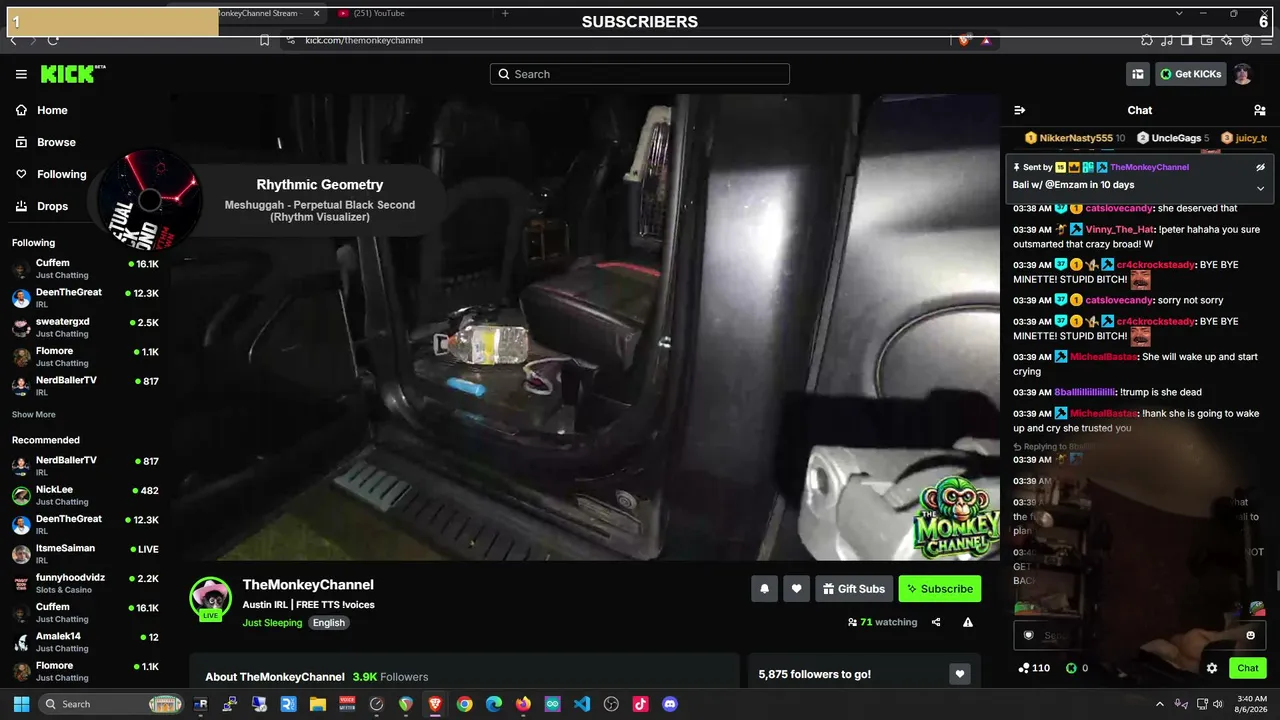Open Vinny_The_Hat's username in chat
Image resolution: width=1280 pixels, height=720 pixels.
1120,229
